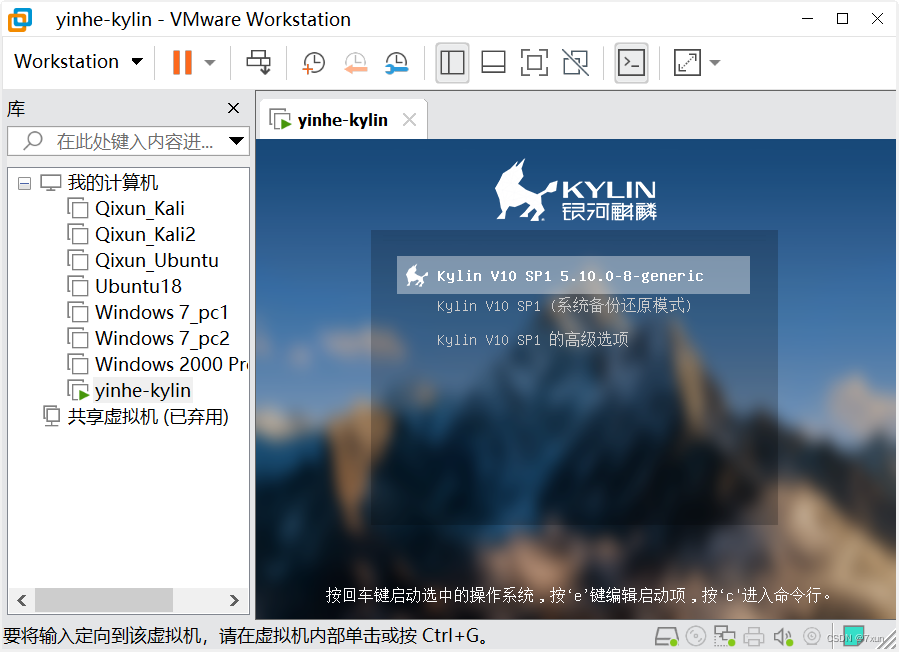This screenshot has width=899, height=652.
Task: Switch to Unity mode
Action: pyautogui.click(x=576, y=63)
